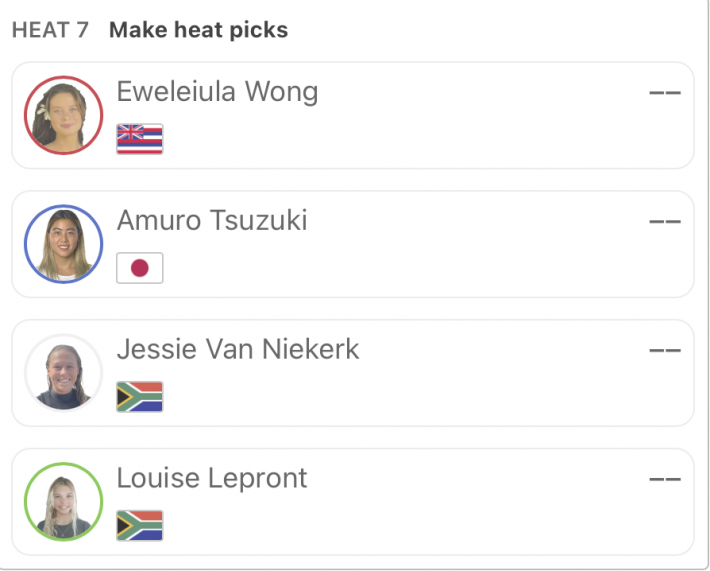Click the score dashes for Amuro Tsuzuki
This screenshot has width=710, height=571.
(665, 221)
